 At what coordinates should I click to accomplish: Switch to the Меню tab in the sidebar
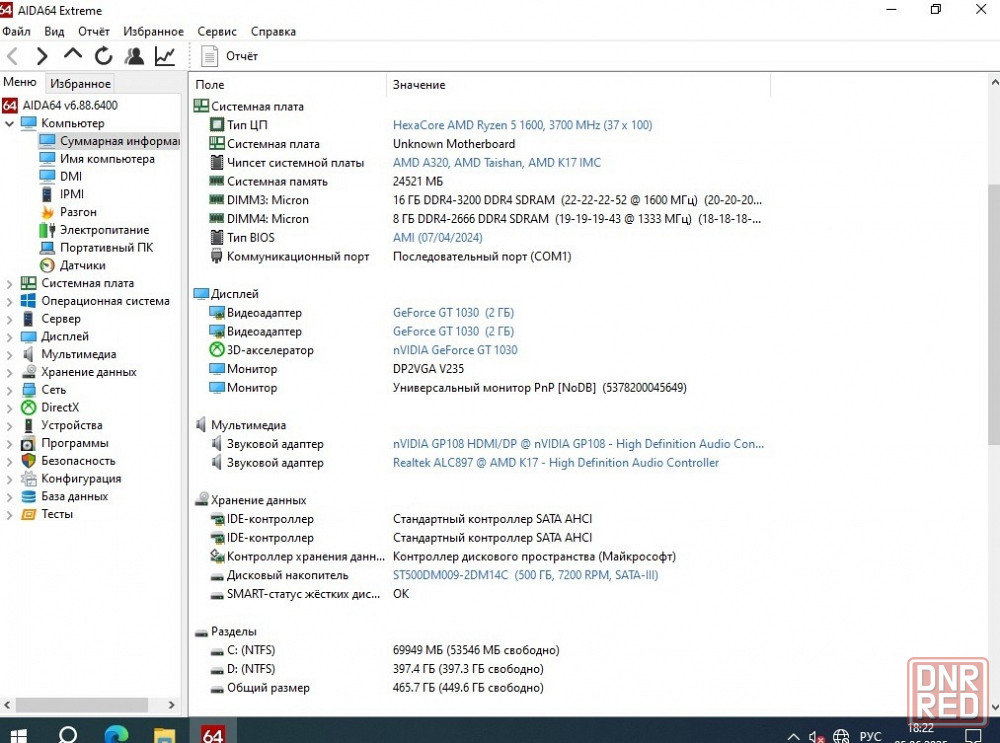point(20,82)
